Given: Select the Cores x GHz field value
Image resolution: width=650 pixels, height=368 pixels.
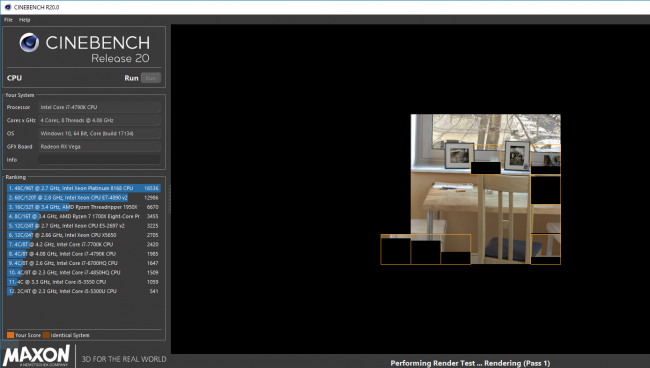Looking at the screenshot, I should pos(99,120).
